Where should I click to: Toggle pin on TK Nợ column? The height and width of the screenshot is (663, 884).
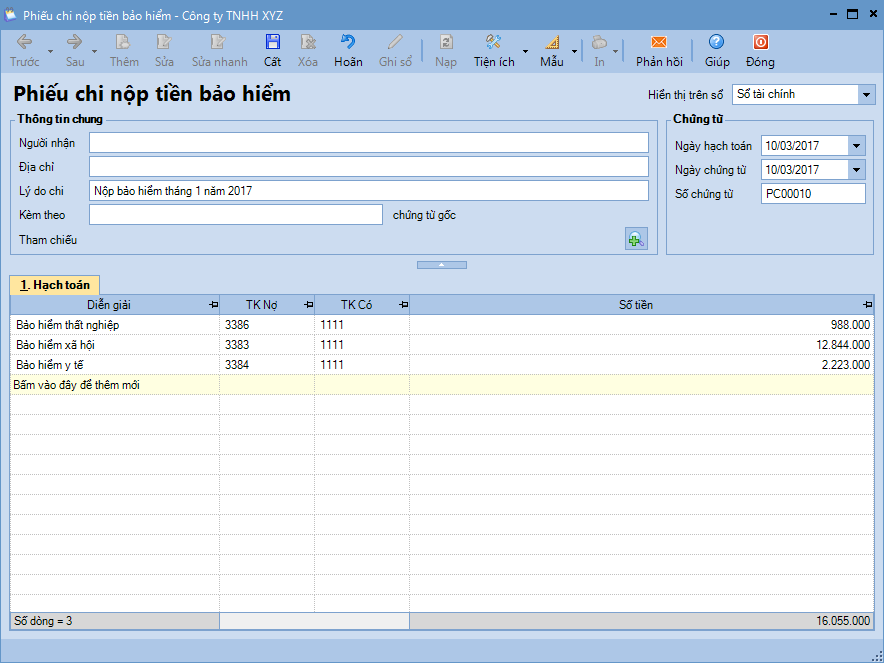pos(307,305)
